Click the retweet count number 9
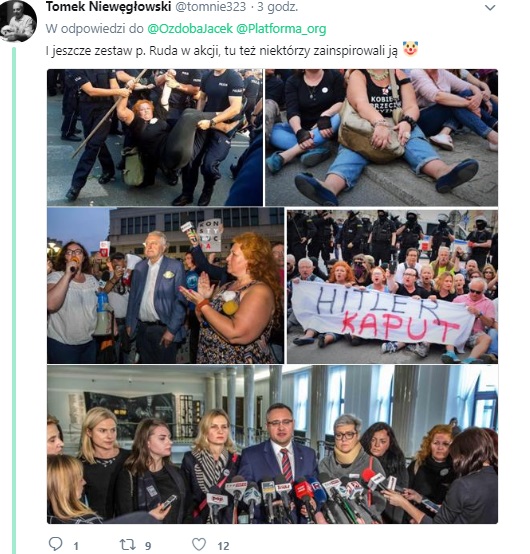The image size is (530, 554). tap(148, 546)
